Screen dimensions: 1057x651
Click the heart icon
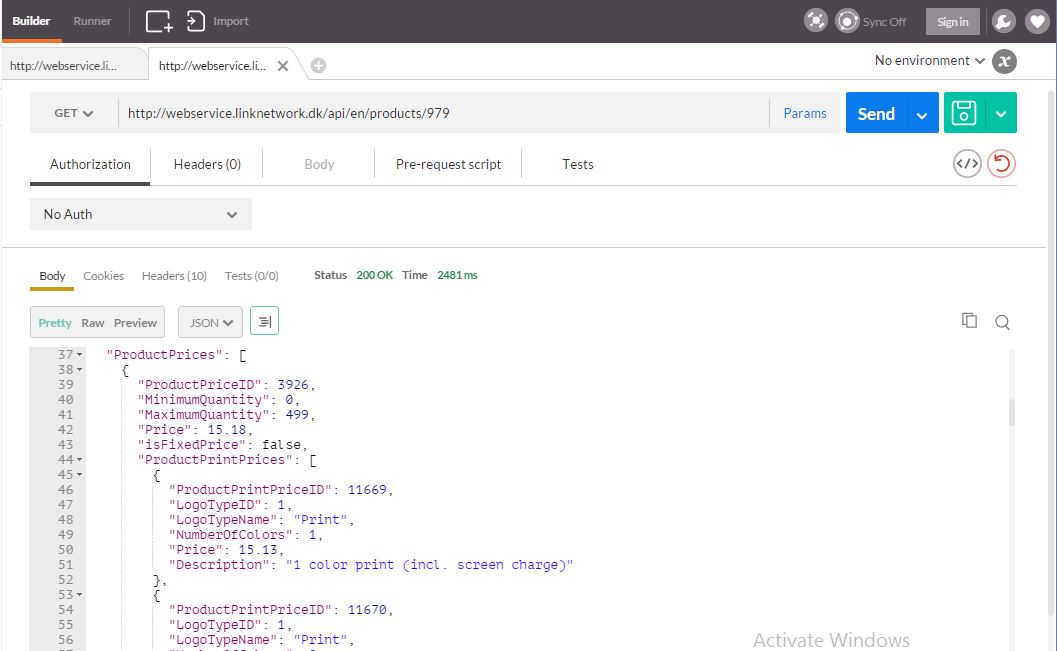[x=1037, y=22]
